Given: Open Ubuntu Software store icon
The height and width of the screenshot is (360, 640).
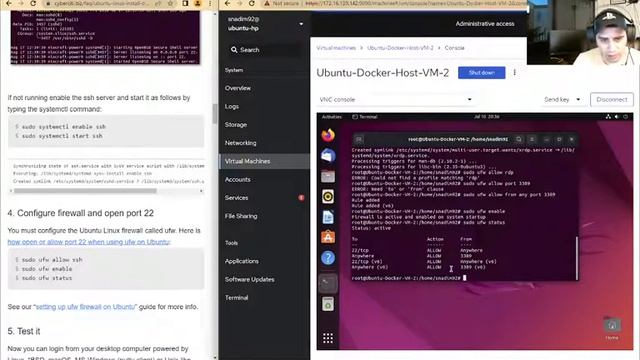Looking at the screenshot, I should pos(328,237).
